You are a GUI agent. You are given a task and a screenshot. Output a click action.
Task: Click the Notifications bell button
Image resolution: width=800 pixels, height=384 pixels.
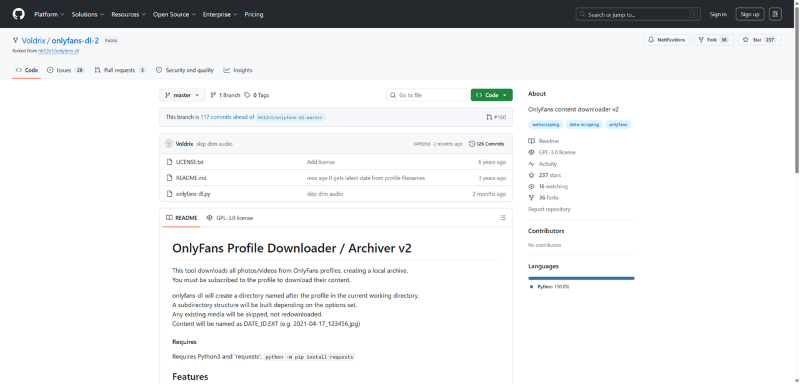click(666, 40)
